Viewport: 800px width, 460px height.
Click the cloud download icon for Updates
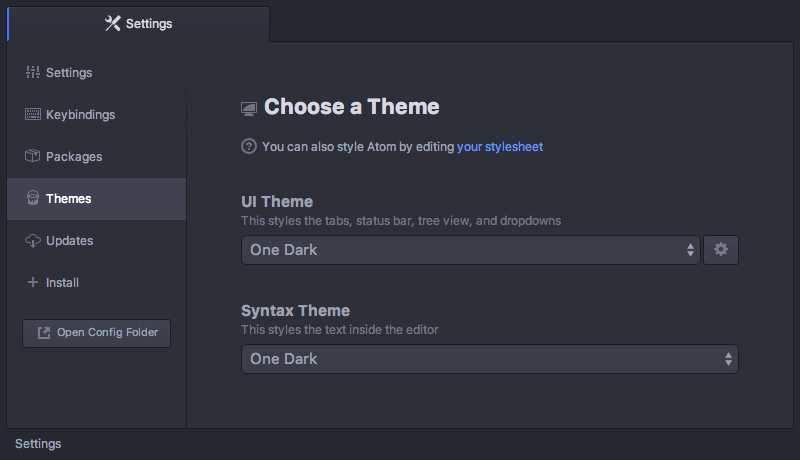(32, 241)
